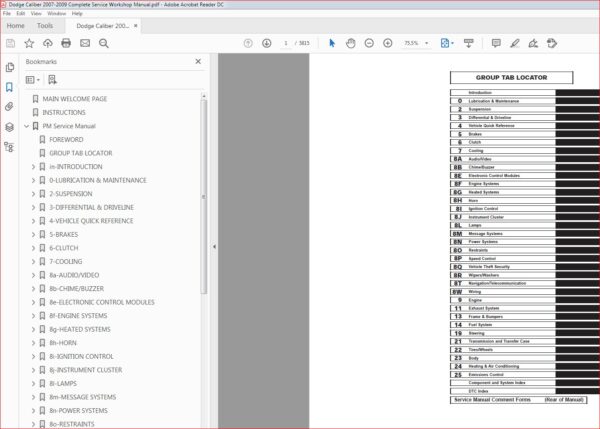The height and width of the screenshot is (429, 600).
Task: Select 8b-CHIME/BUZZER bookmark
Action: [77, 289]
